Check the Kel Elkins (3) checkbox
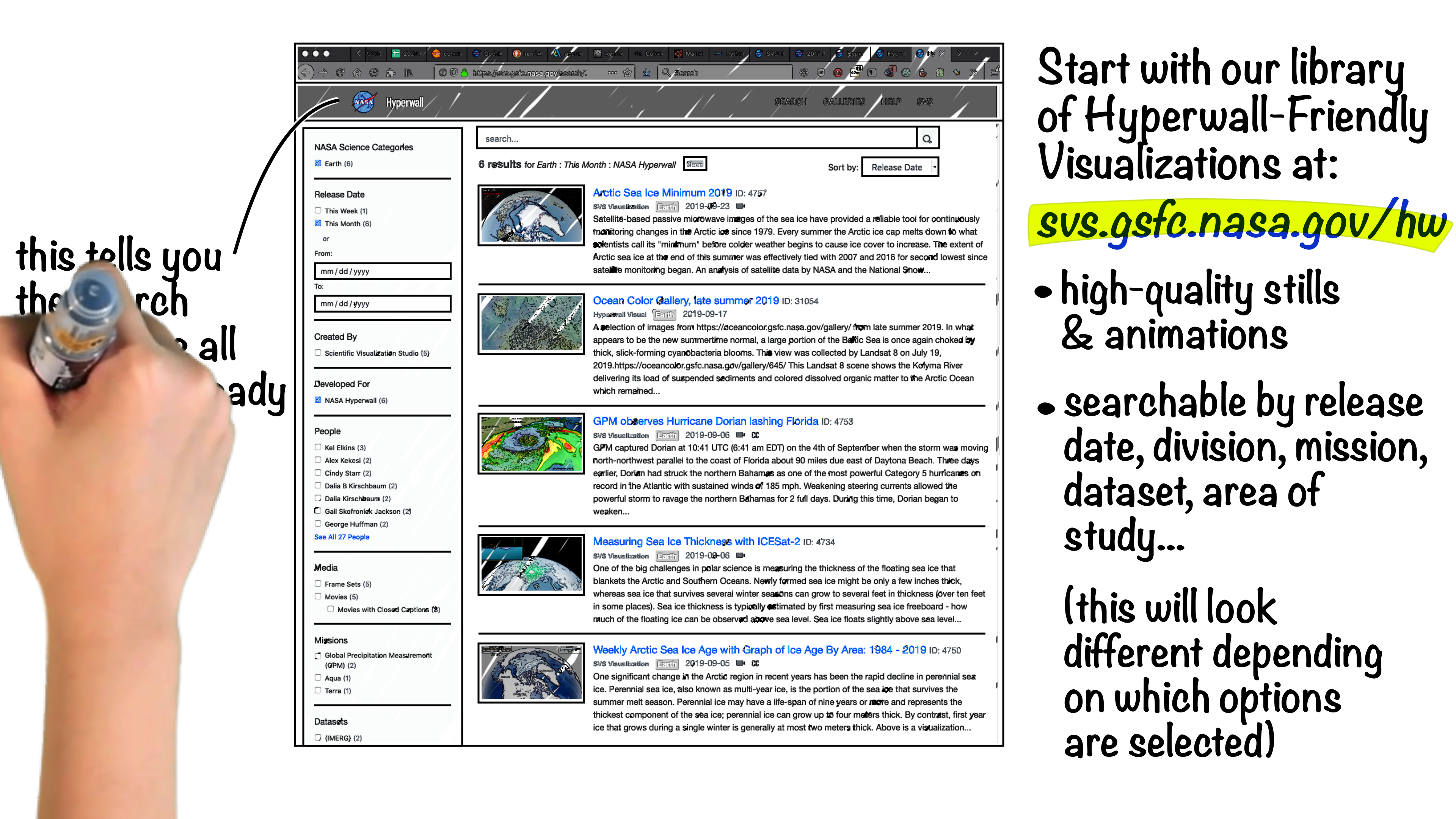 (318, 447)
